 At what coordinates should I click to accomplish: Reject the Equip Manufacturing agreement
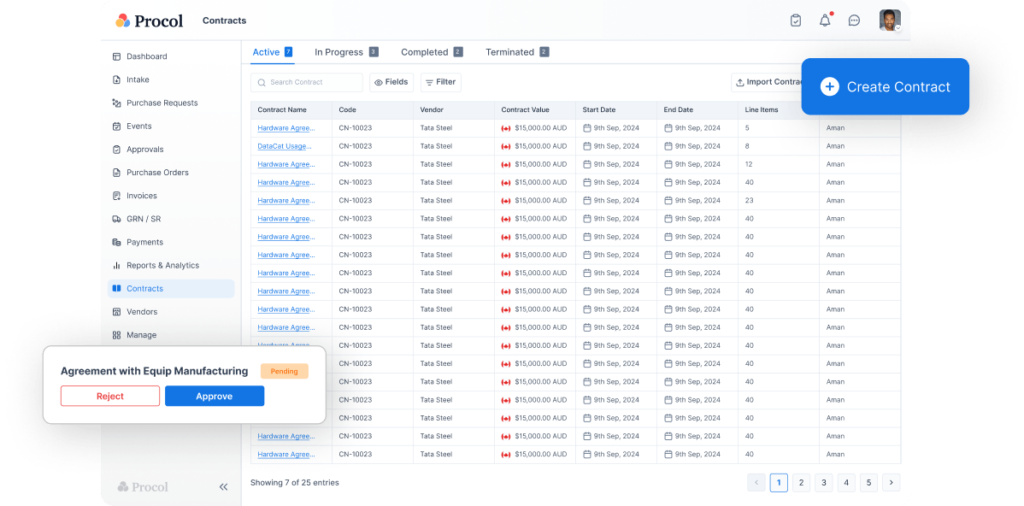pyautogui.click(x=110, y=396)
